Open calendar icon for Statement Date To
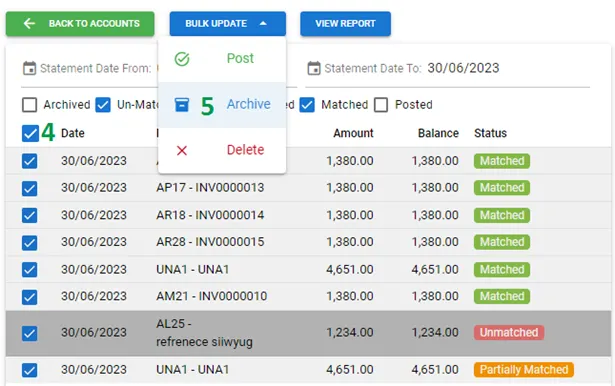Image resolution: width=615 pixels, height=386 pixels. coord(314,68)
